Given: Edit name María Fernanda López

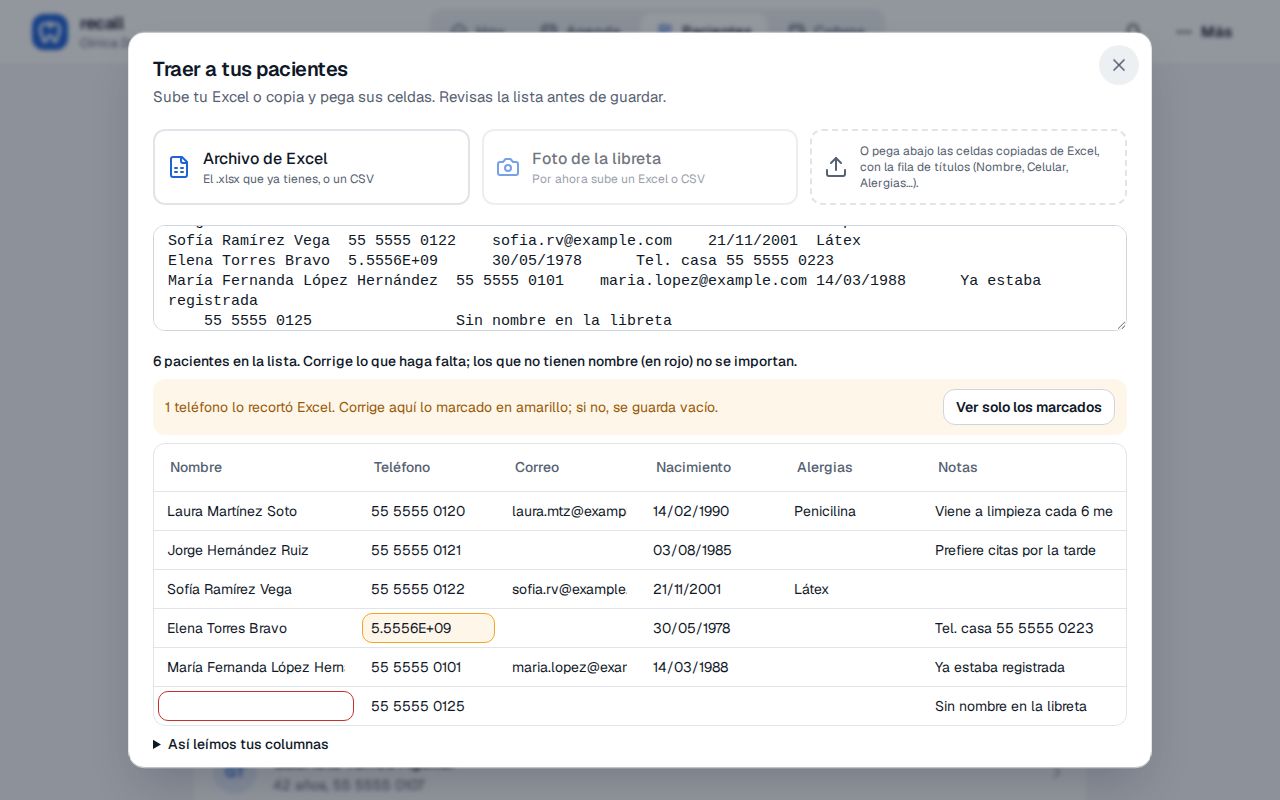Looking at the screenshot, I should [x=256, y=667].
